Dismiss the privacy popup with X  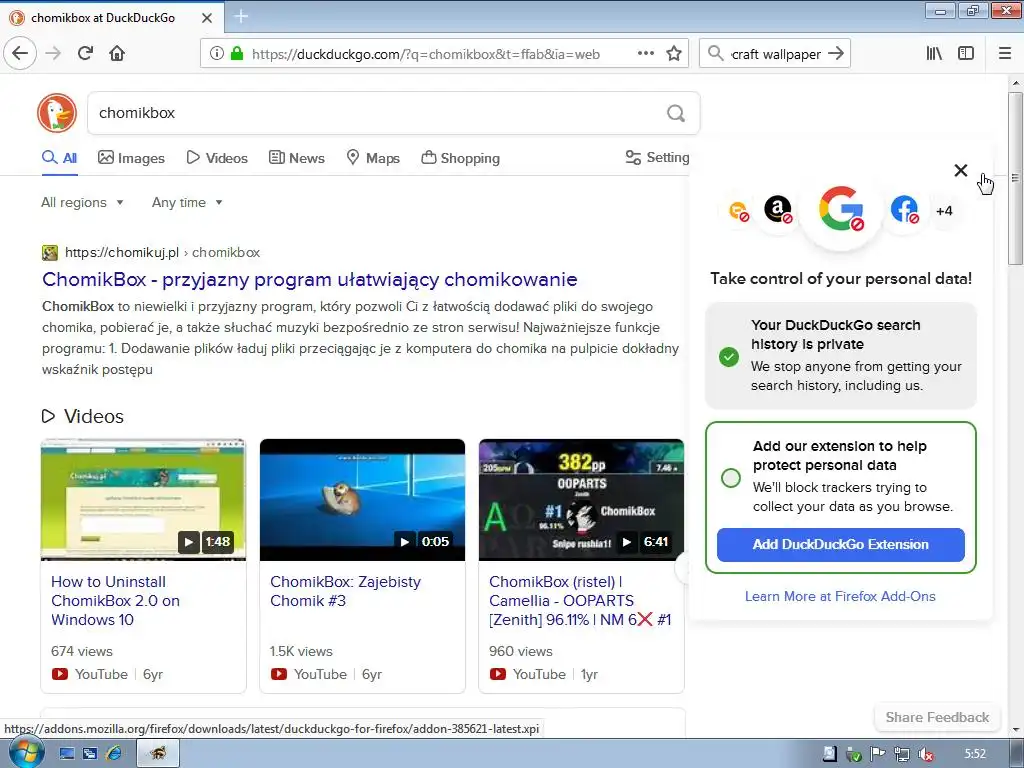(961, 170)
